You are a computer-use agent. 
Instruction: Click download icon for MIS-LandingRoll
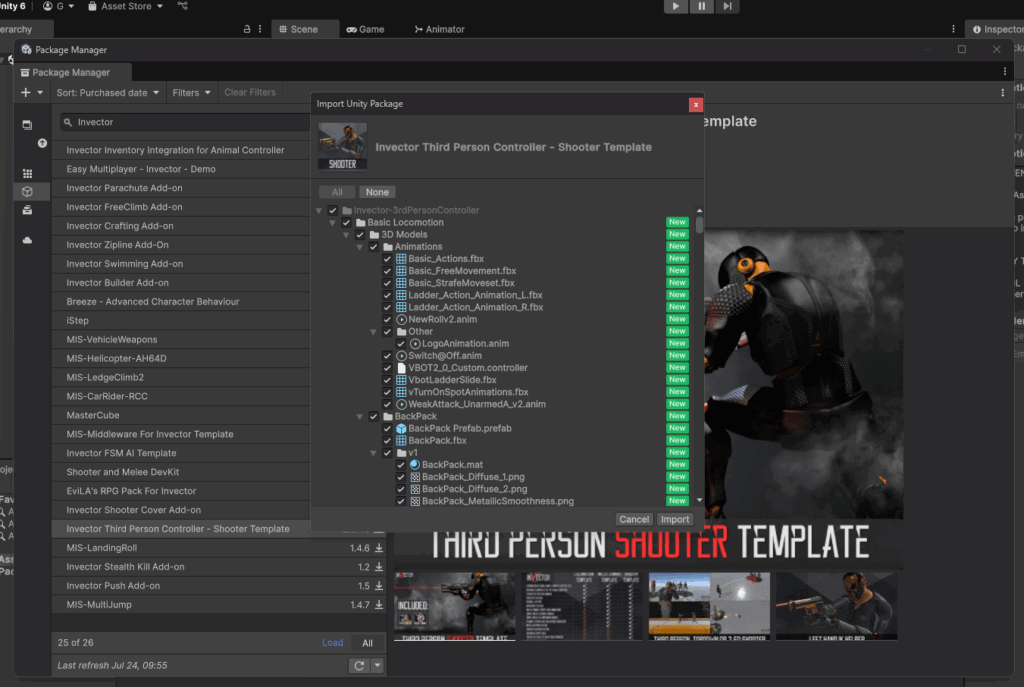tap(379, 548)
